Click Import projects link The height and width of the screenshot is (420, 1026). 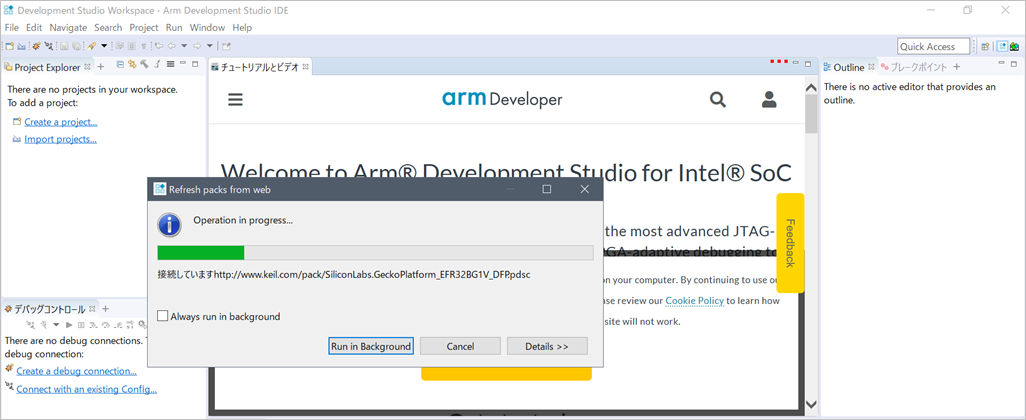pyautogui.click(x=61, y=139)
